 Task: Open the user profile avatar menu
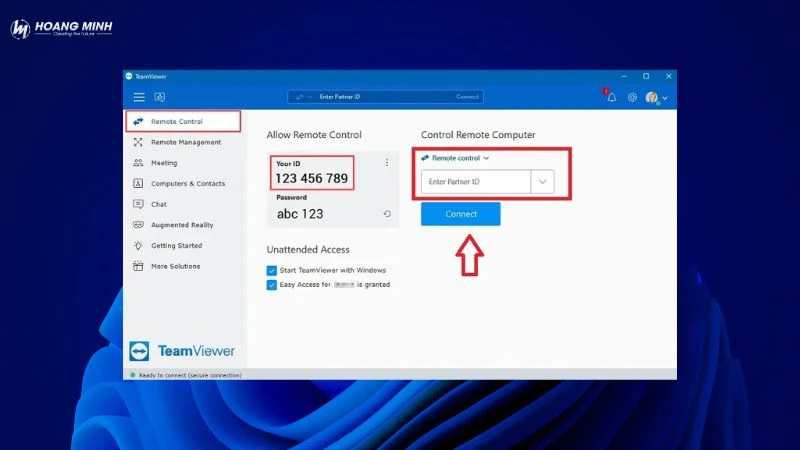(x=656, y=97)
